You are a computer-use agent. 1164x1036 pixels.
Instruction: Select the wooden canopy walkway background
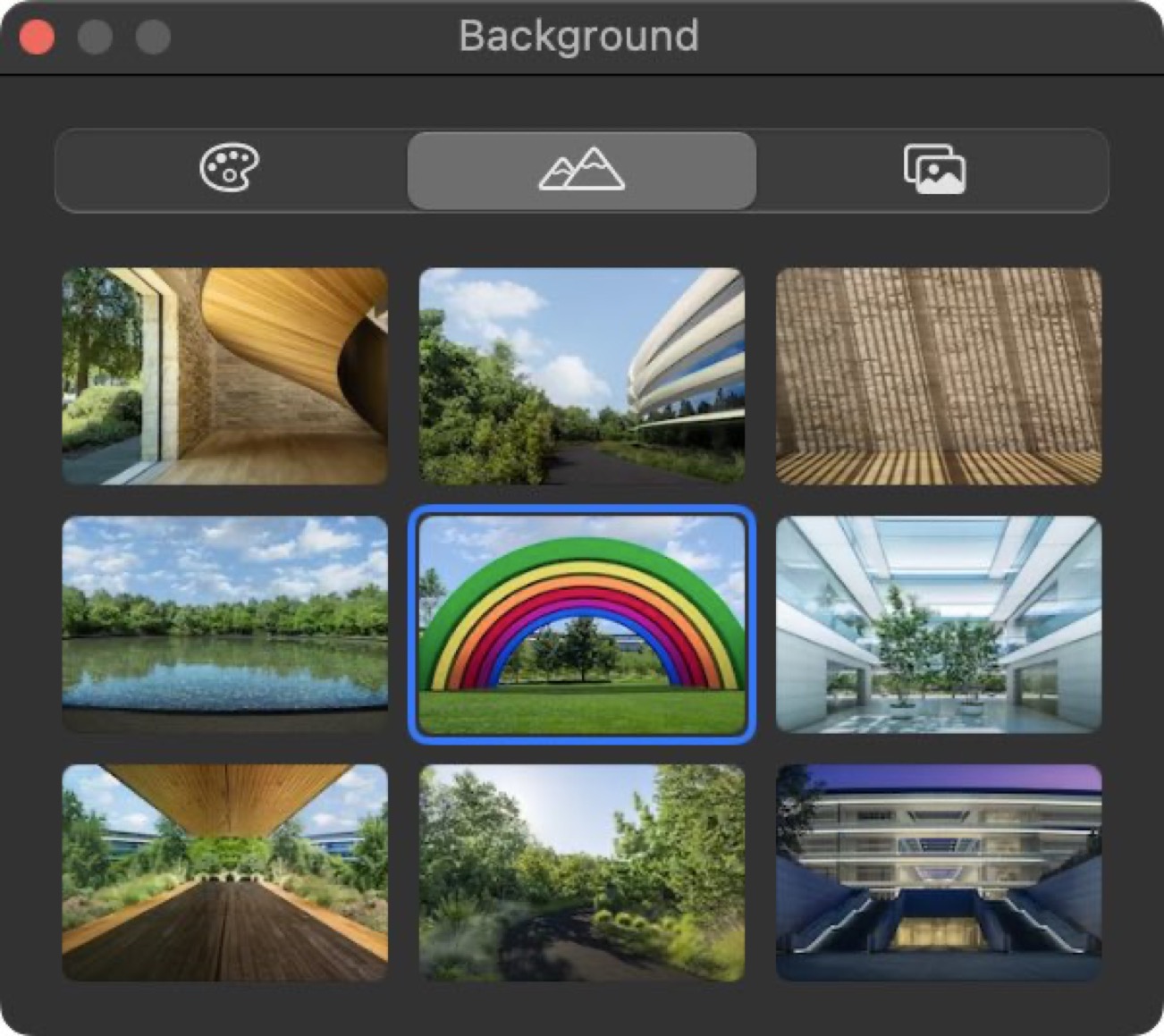pos(224,872)
